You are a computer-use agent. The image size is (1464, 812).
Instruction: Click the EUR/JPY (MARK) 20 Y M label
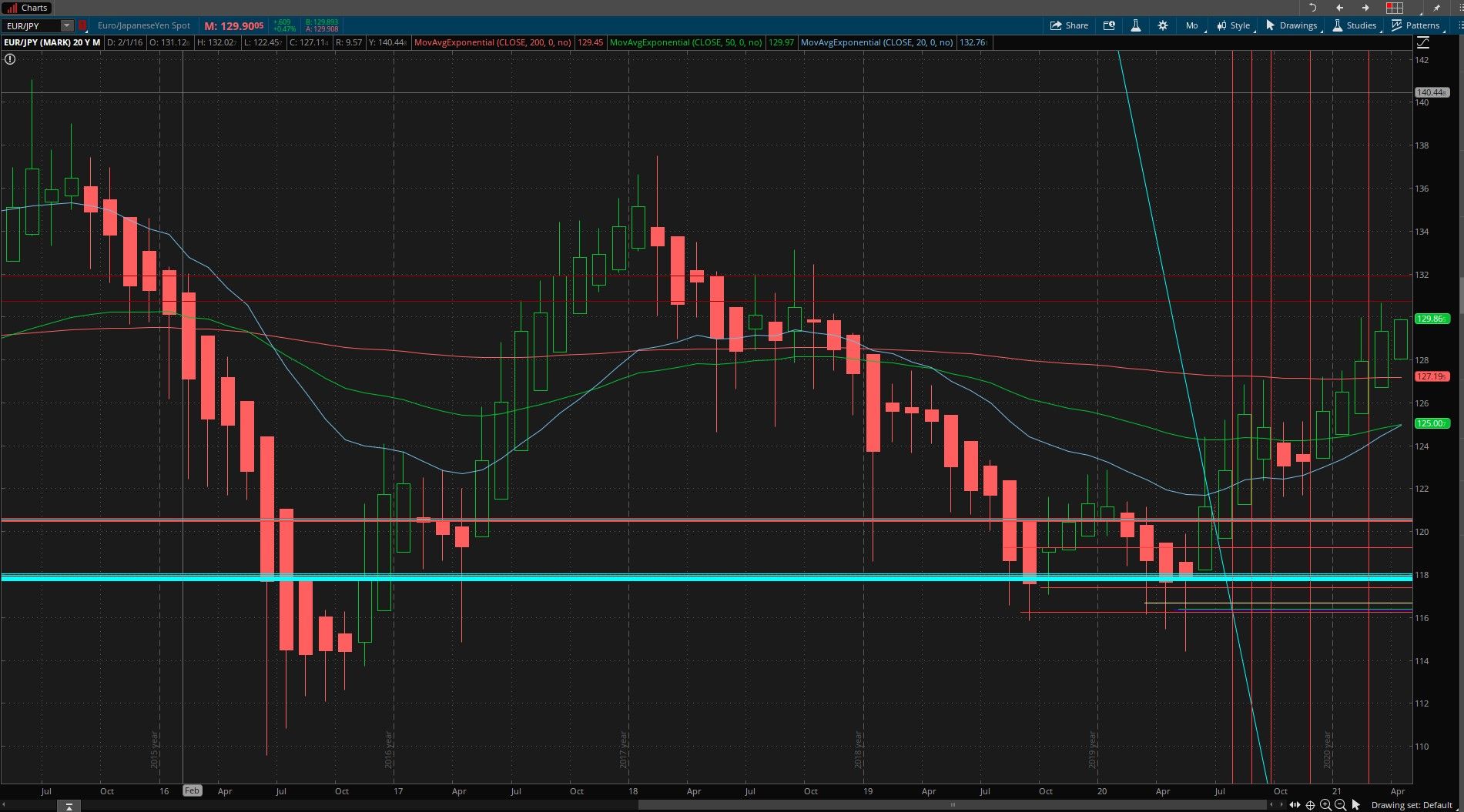point(52,42)
